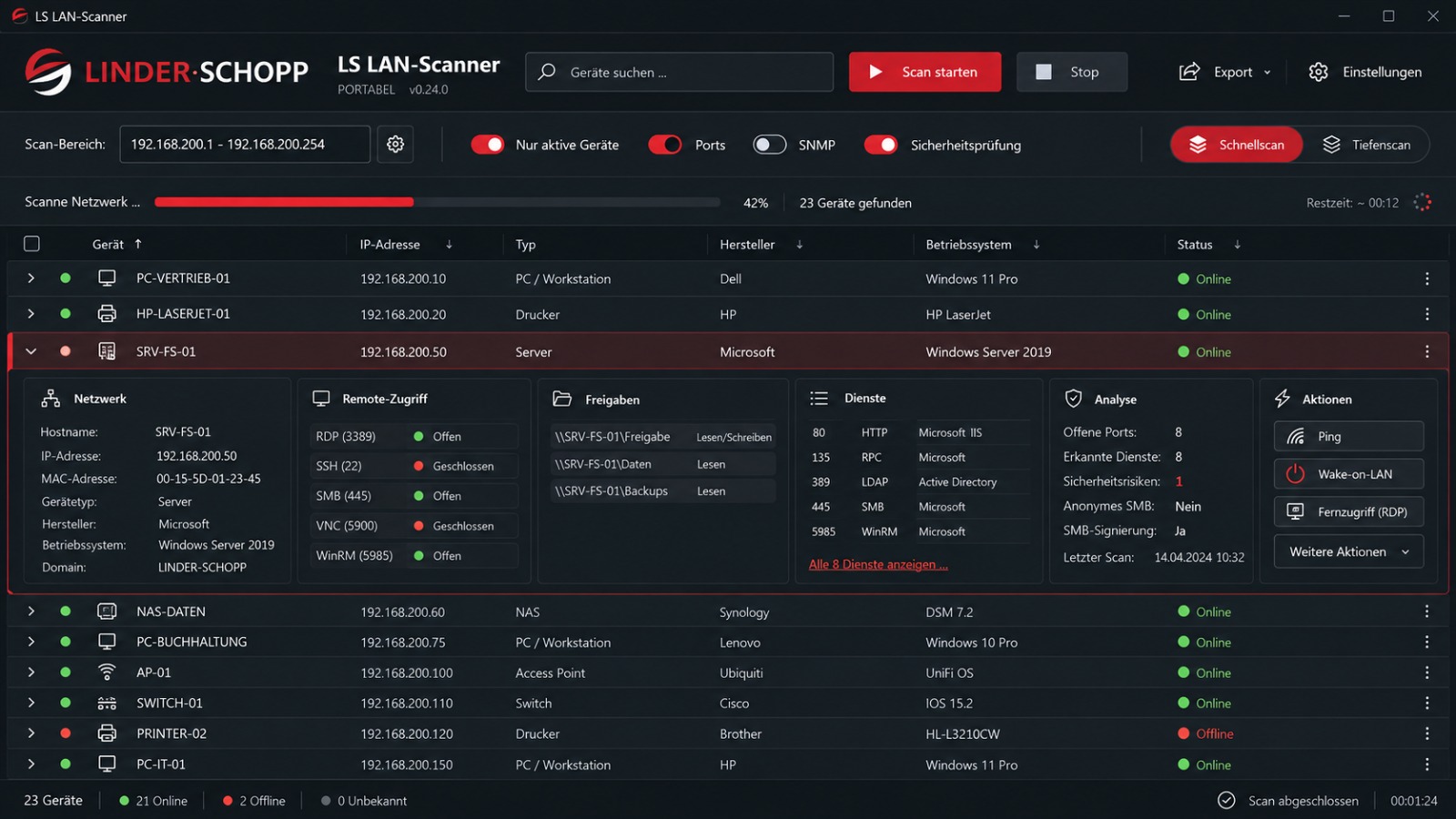Sort by Hersteller column
Screen dimensions: 1456x819
(761, 244)
